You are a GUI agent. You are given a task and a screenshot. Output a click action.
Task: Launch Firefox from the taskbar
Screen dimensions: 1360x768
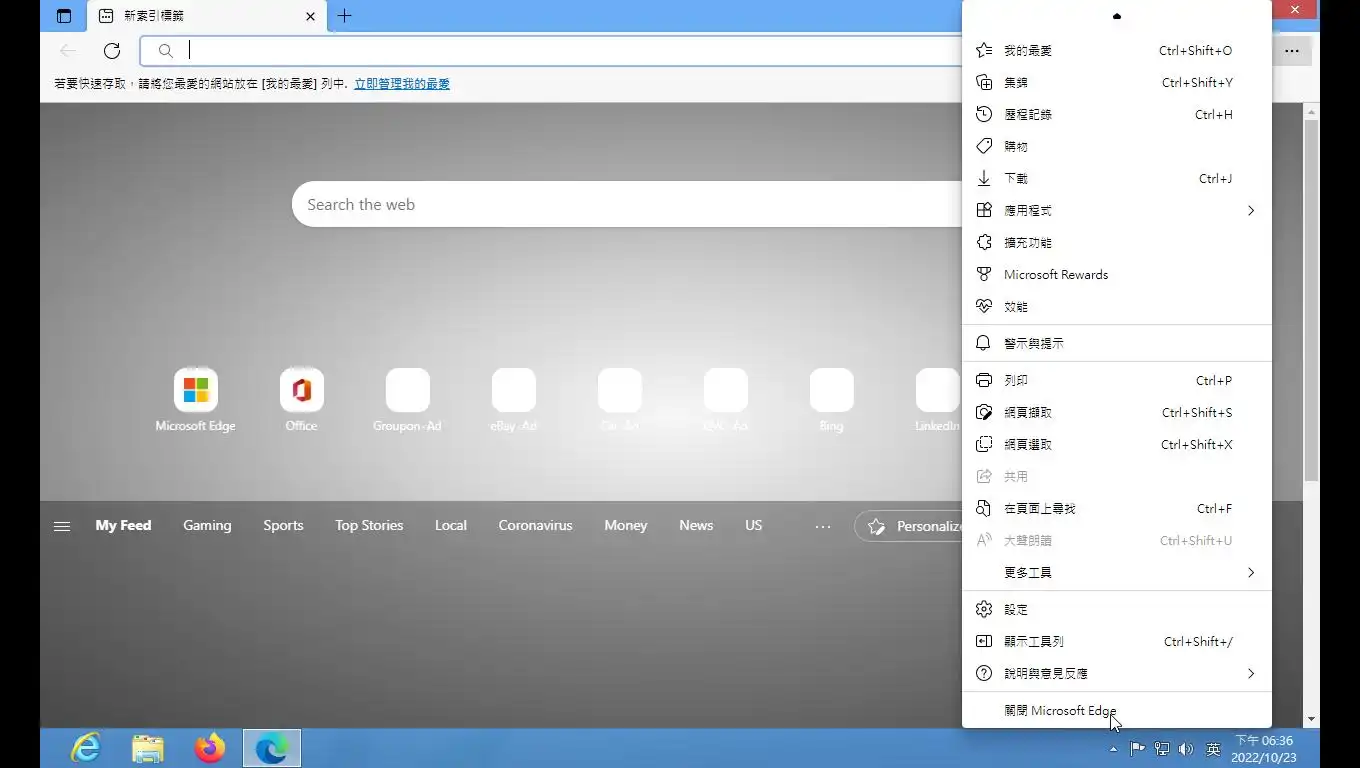pyautogui.click(x=210, y=748)
